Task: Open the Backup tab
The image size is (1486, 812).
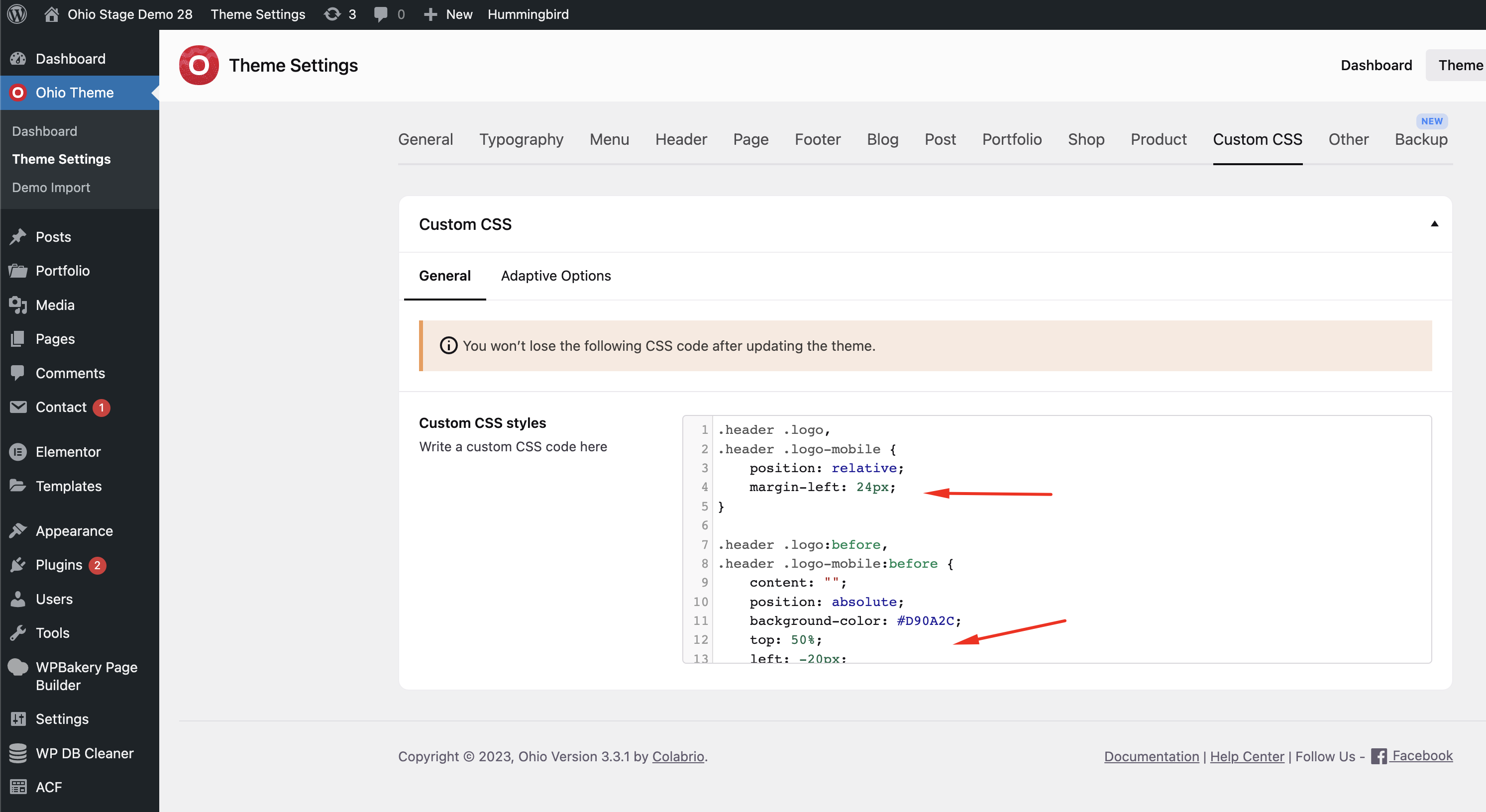Action: pos(1421,139)
